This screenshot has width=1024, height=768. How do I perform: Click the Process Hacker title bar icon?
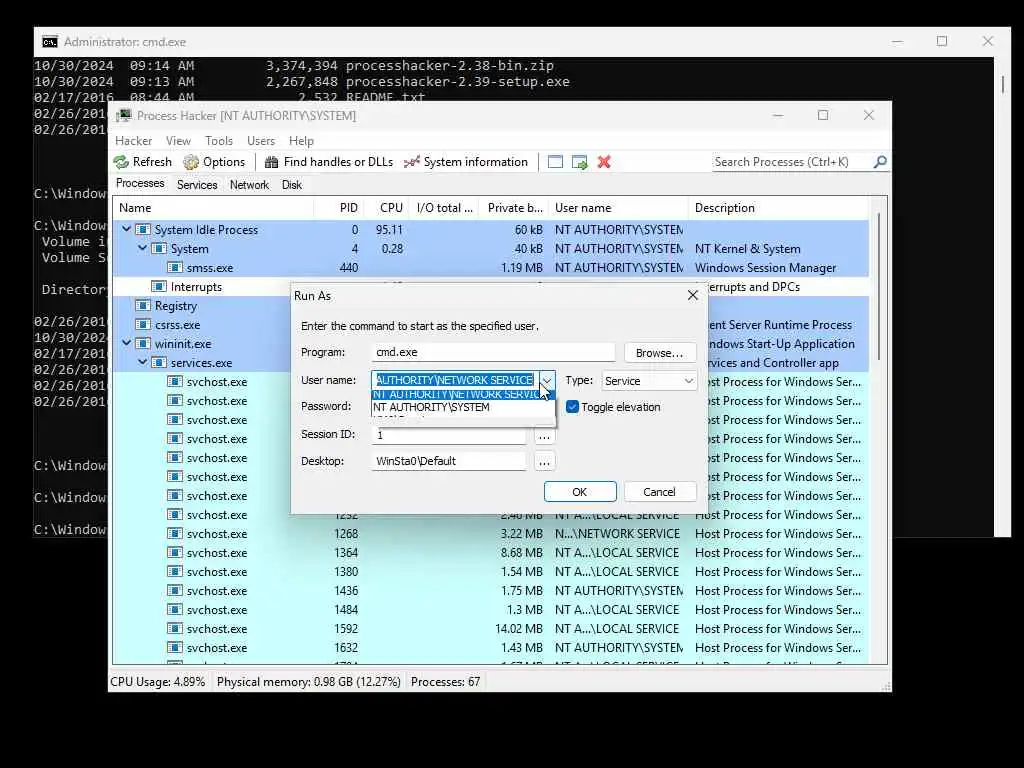[123, 116]
